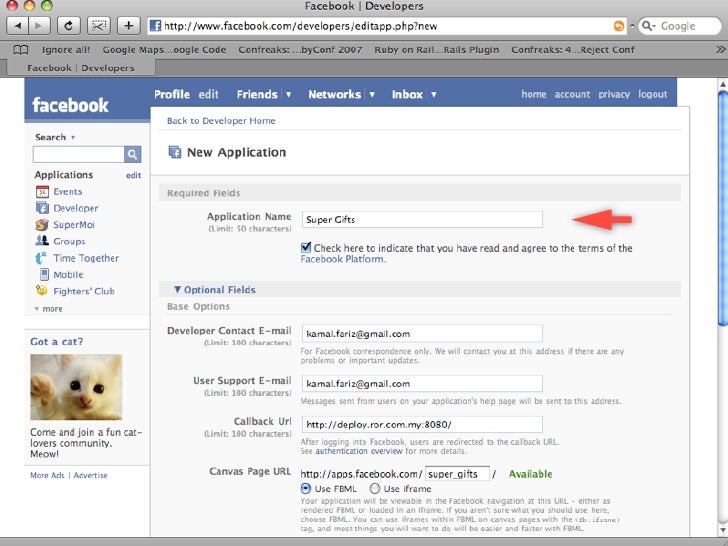The height and width of the screenshot is (546, 728).
Task: Click the scrollbar down arrow
Action: coord(722,530)
